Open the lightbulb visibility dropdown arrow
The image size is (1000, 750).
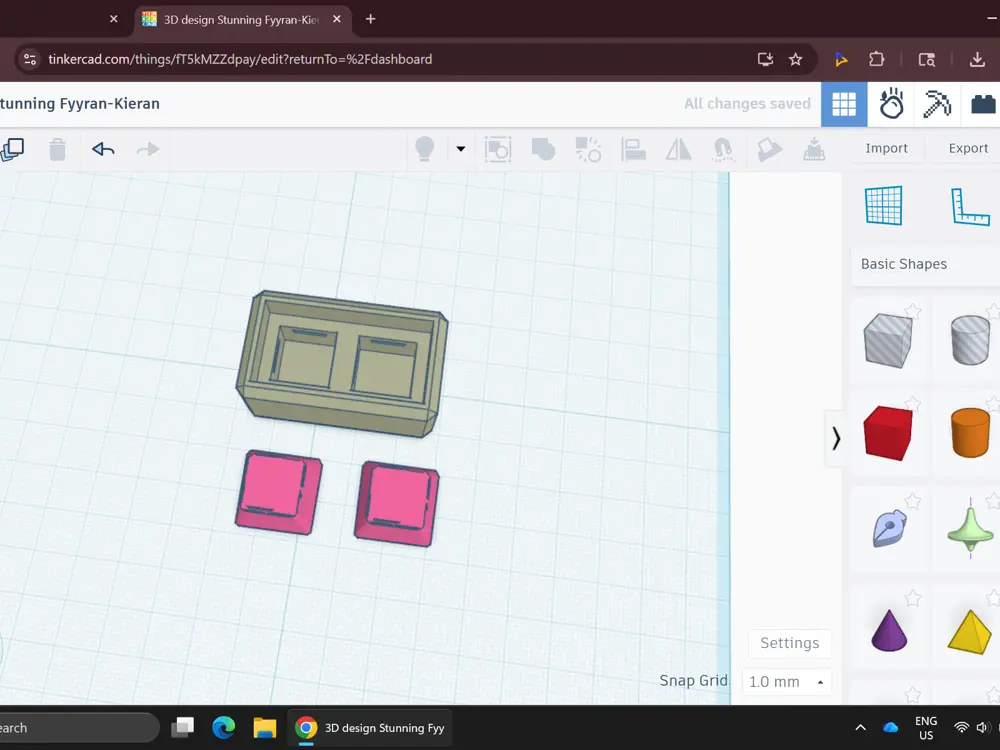click(460, 149)
